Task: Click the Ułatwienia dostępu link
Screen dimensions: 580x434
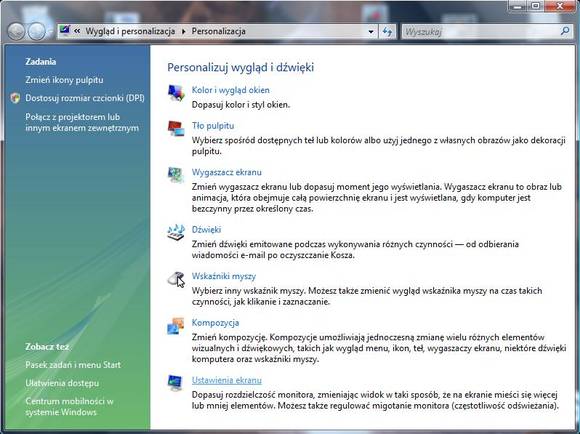Action: tap(62, 383)
